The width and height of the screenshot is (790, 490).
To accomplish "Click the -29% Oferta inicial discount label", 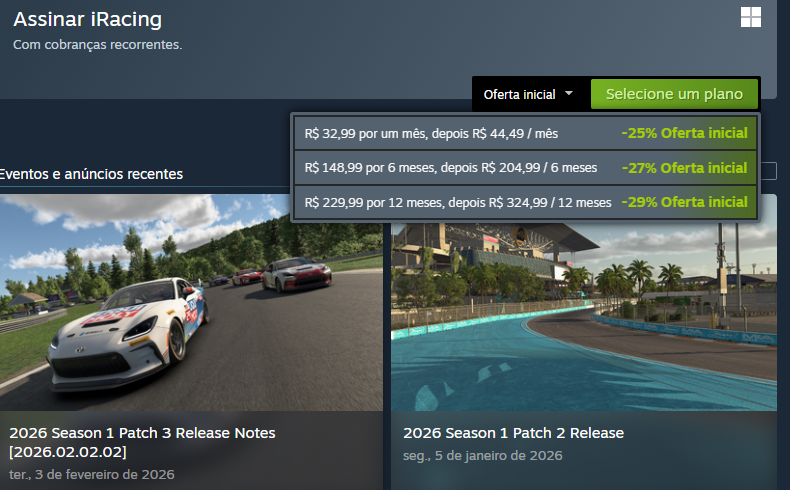I will (684, 202).
